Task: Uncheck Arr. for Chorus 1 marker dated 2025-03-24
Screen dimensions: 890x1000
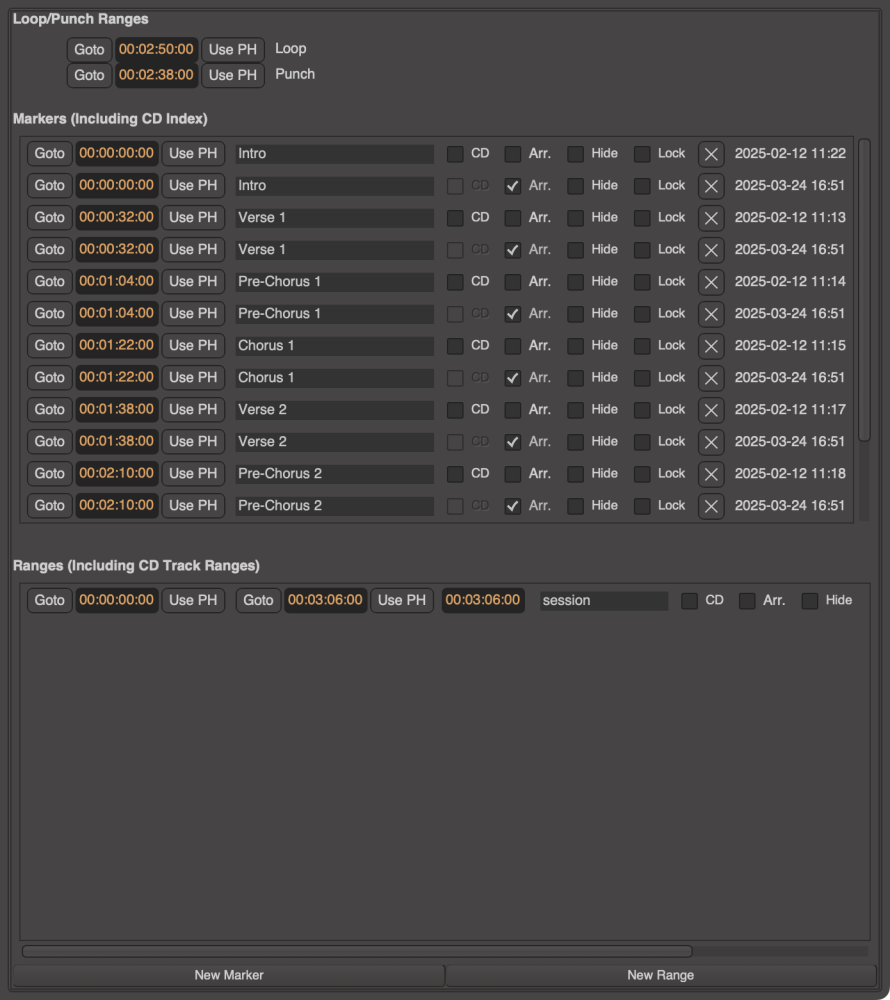Action: coord(513,378)
